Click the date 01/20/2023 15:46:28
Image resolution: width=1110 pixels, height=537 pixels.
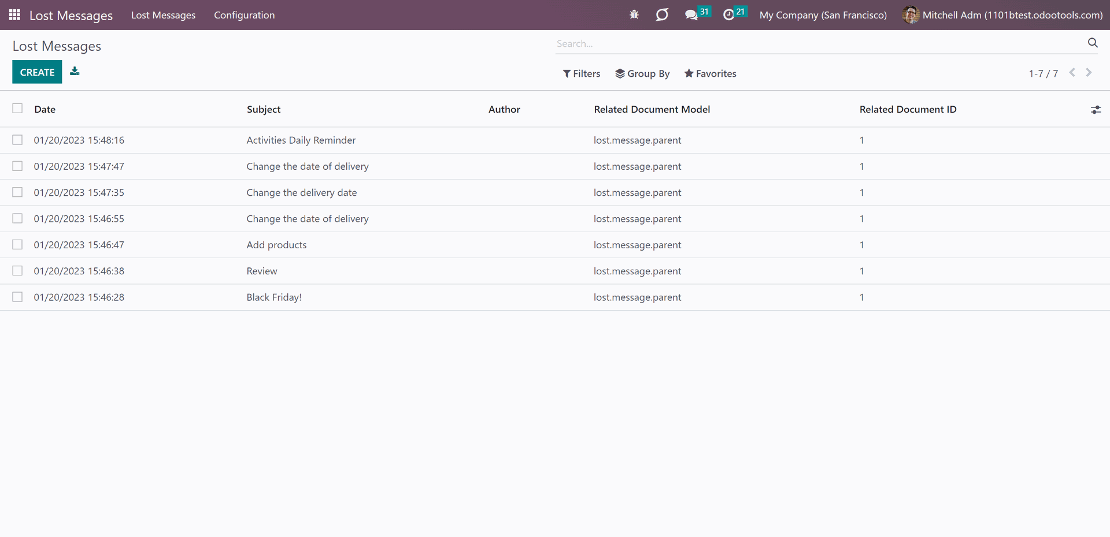coord(79,297)
